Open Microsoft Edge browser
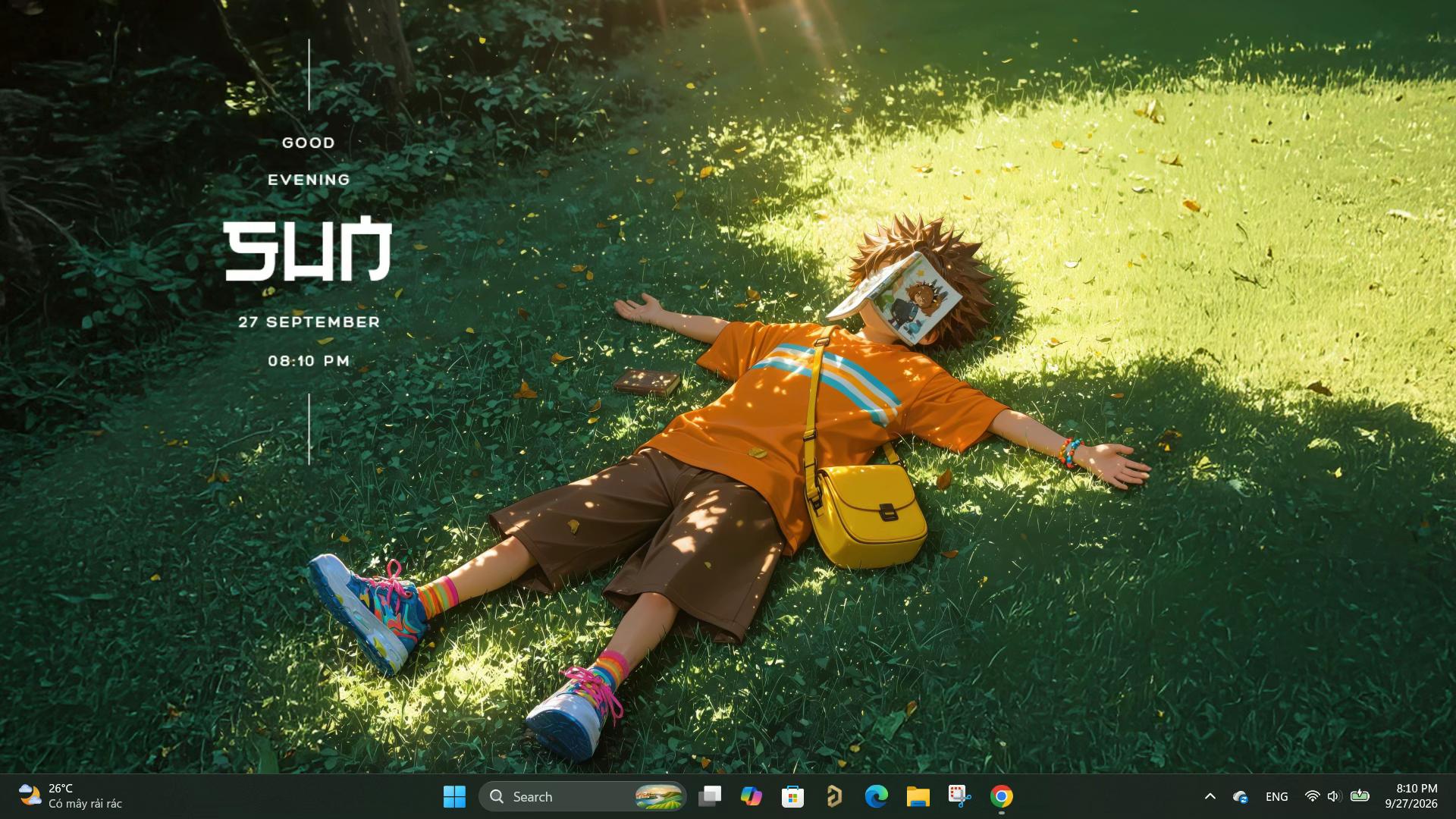Screen dimensions: 1456x819 (876, 796)
